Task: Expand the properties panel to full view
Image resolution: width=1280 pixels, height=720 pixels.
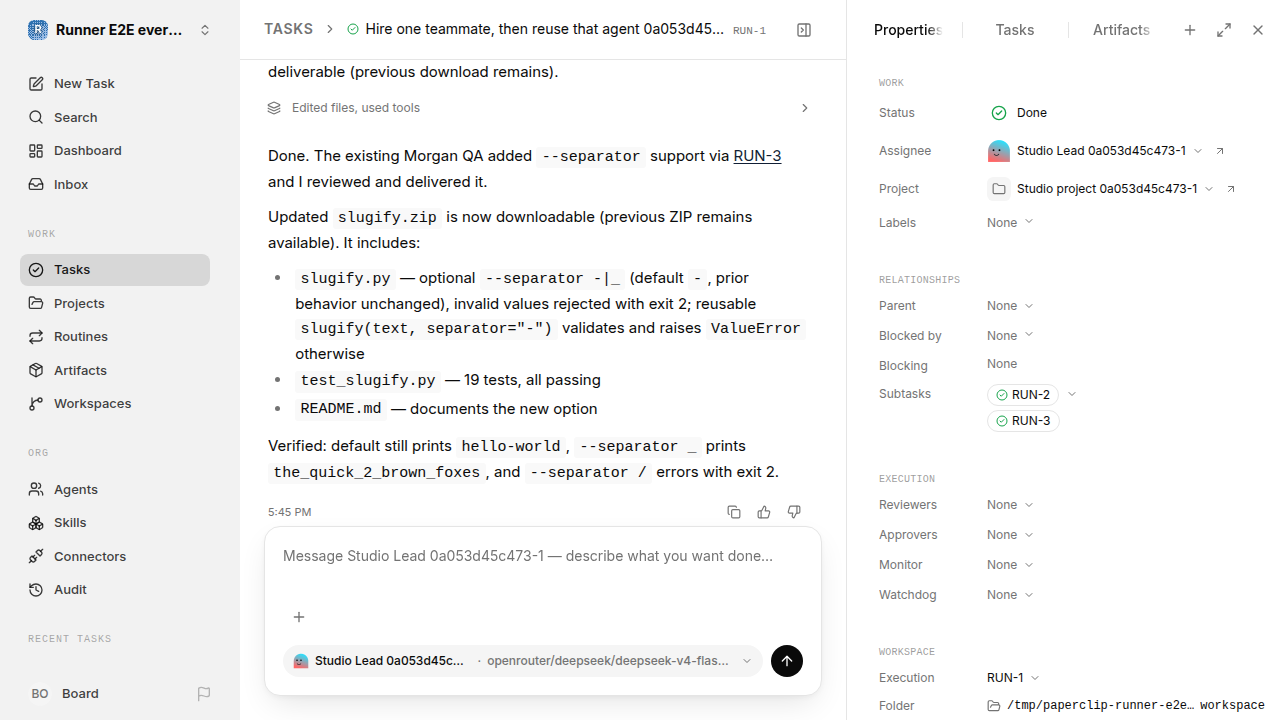Action: pyautogui.click(x=1224, y=30)
